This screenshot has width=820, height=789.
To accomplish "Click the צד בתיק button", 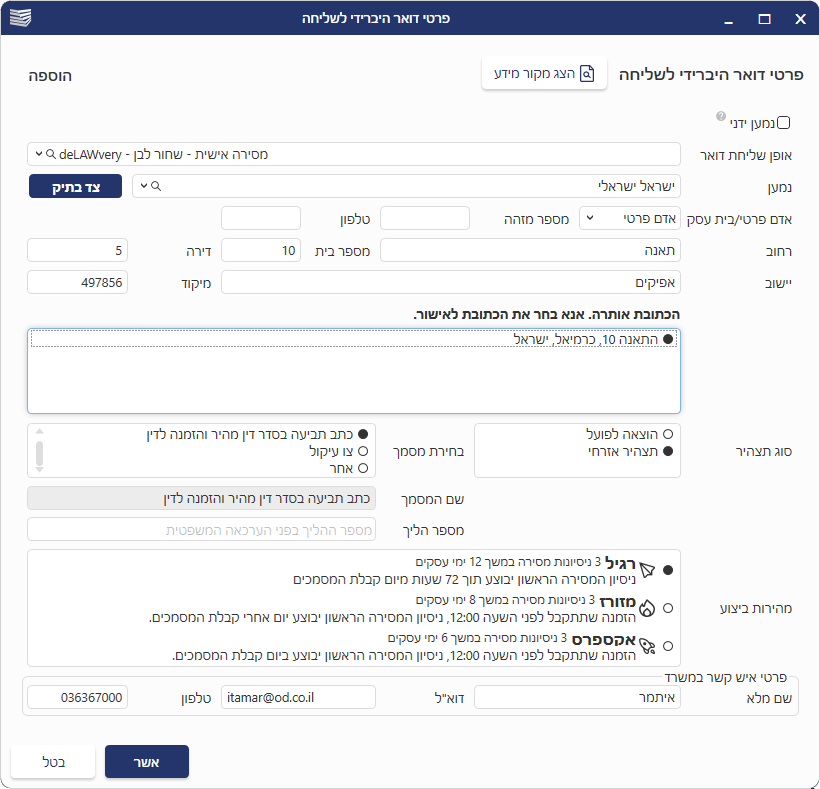I will [75, 187].
